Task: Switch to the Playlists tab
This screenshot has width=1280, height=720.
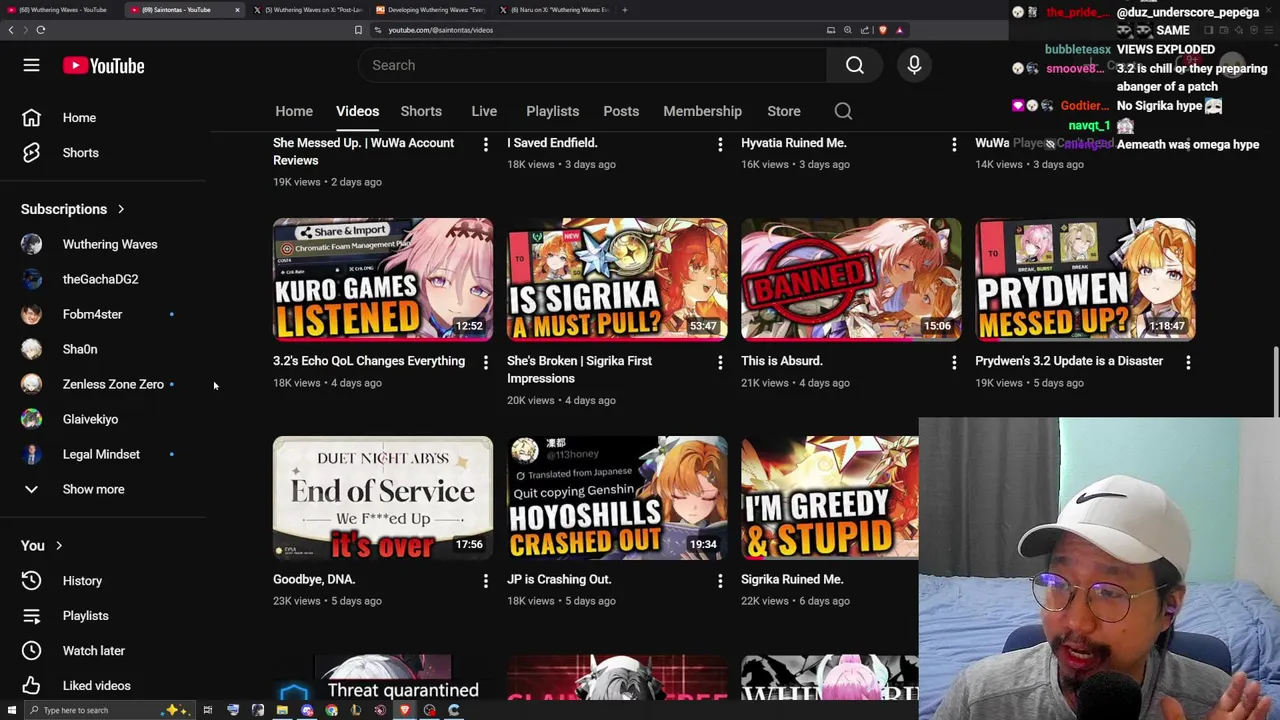Action: coord(552,111)
